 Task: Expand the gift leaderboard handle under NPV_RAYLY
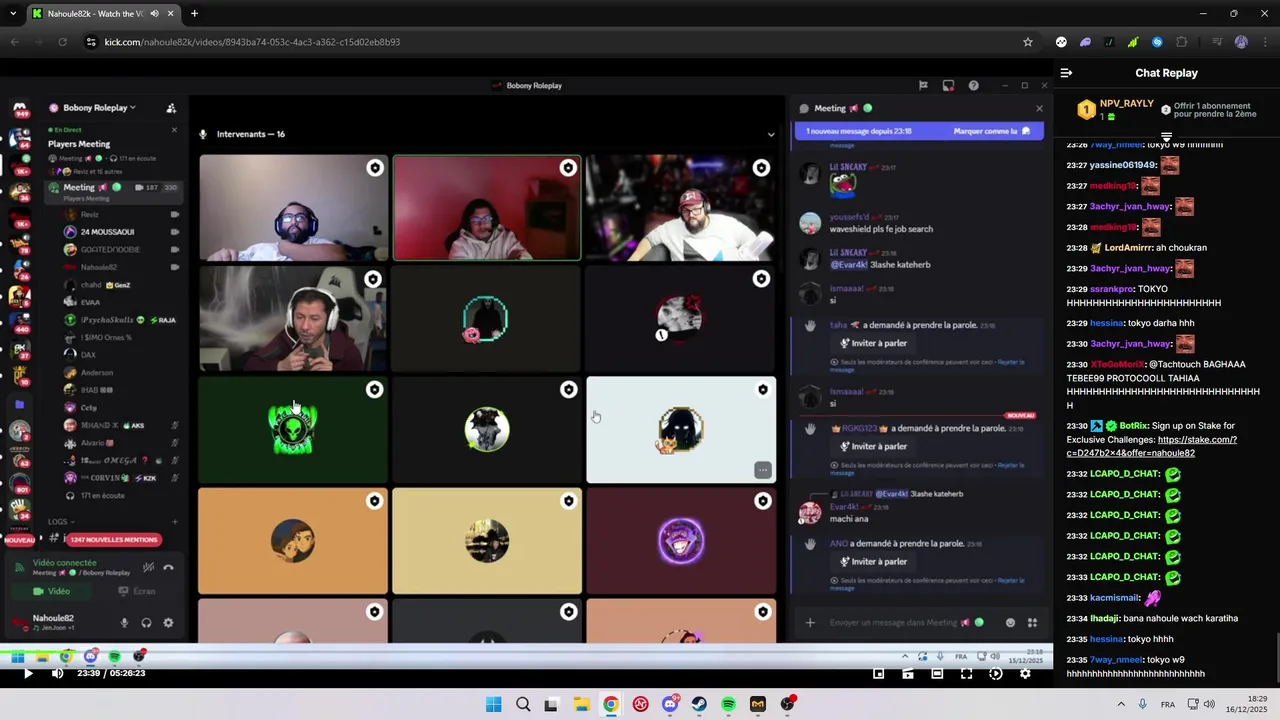point(1166,136)
